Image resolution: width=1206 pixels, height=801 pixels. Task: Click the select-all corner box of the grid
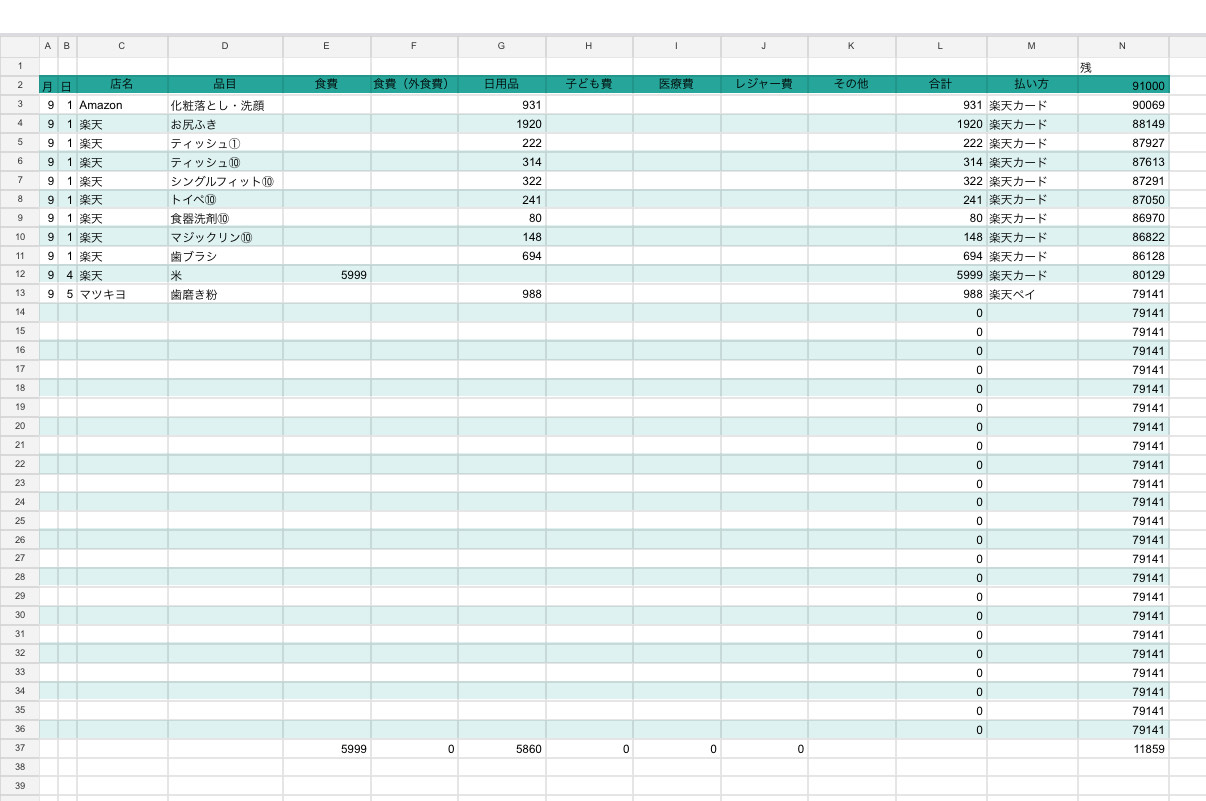(x=20, y=46)
